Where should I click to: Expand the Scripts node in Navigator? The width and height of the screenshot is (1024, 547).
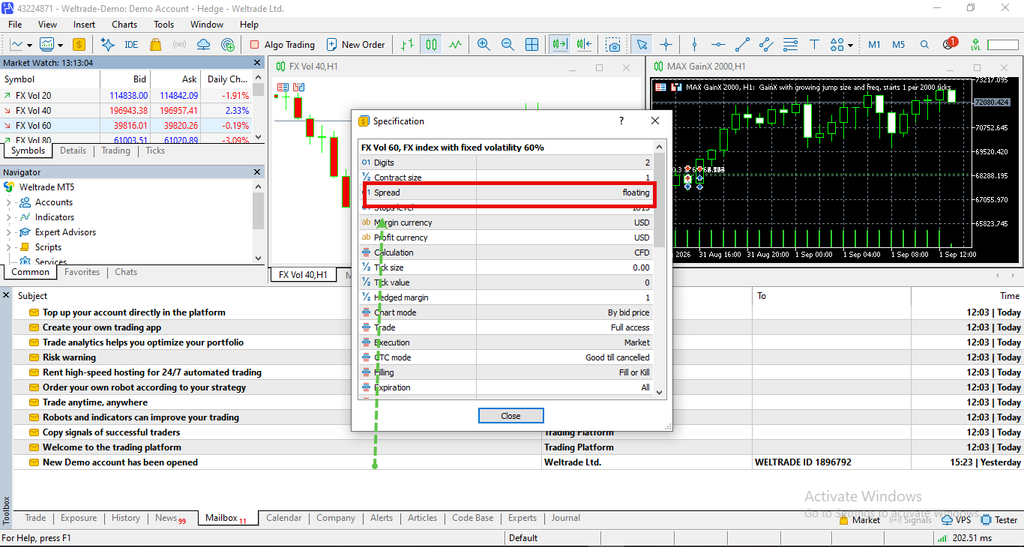8,247
